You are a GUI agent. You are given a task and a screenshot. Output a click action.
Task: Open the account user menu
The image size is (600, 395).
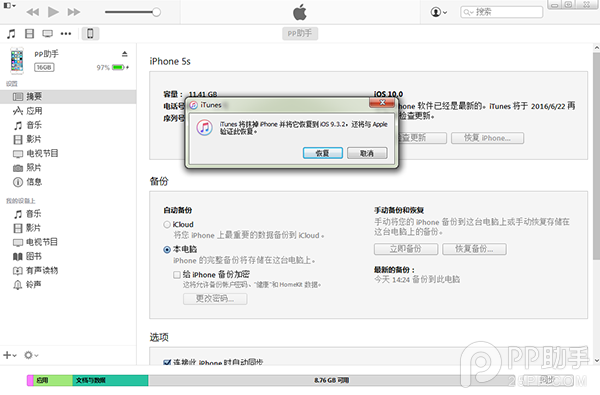coord(439,12)
